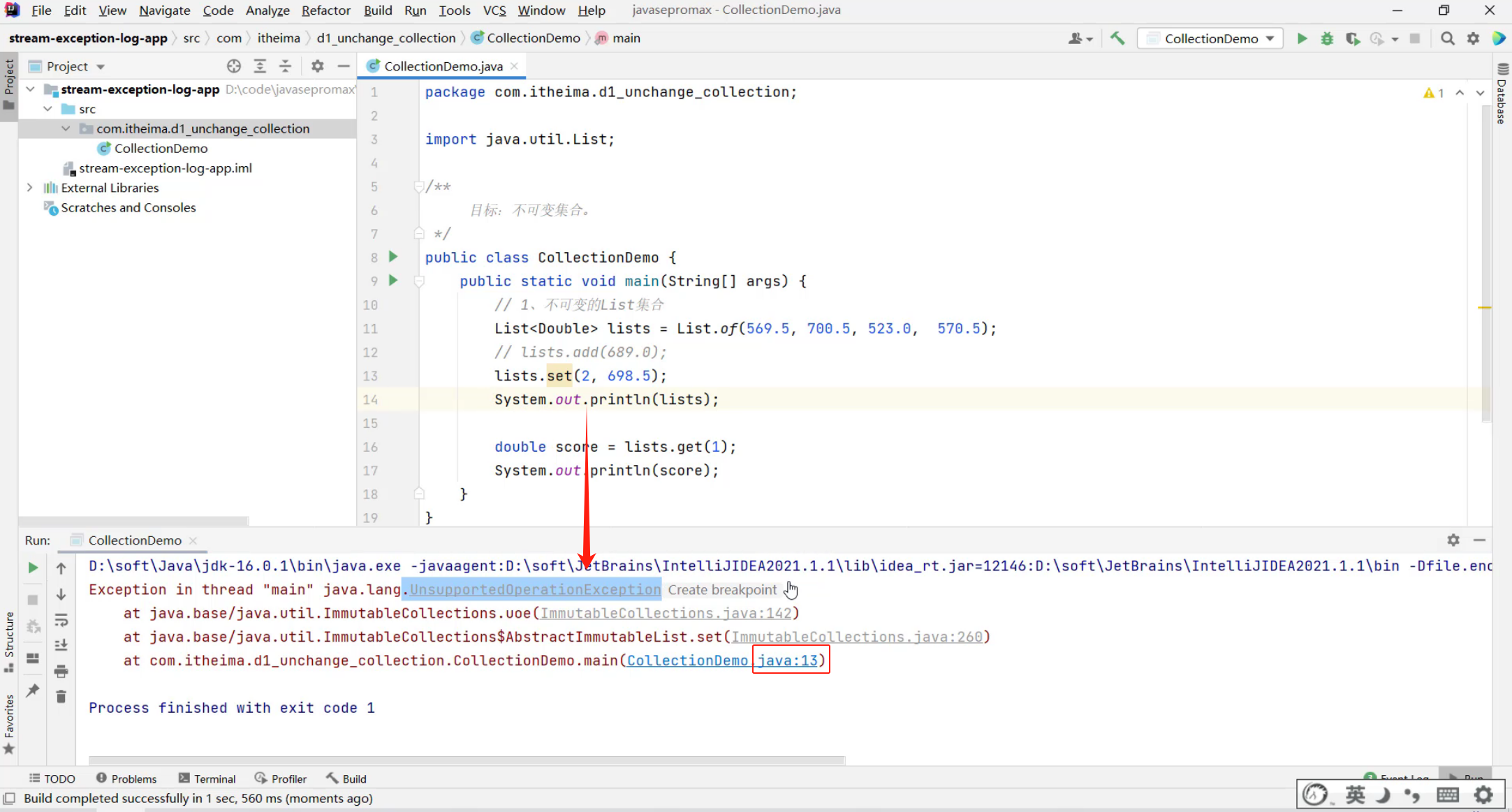Follow the CollectionDemo.java:13 stack trace link
This screenshot has height=812, width=1512.
(x=721, y=660)
